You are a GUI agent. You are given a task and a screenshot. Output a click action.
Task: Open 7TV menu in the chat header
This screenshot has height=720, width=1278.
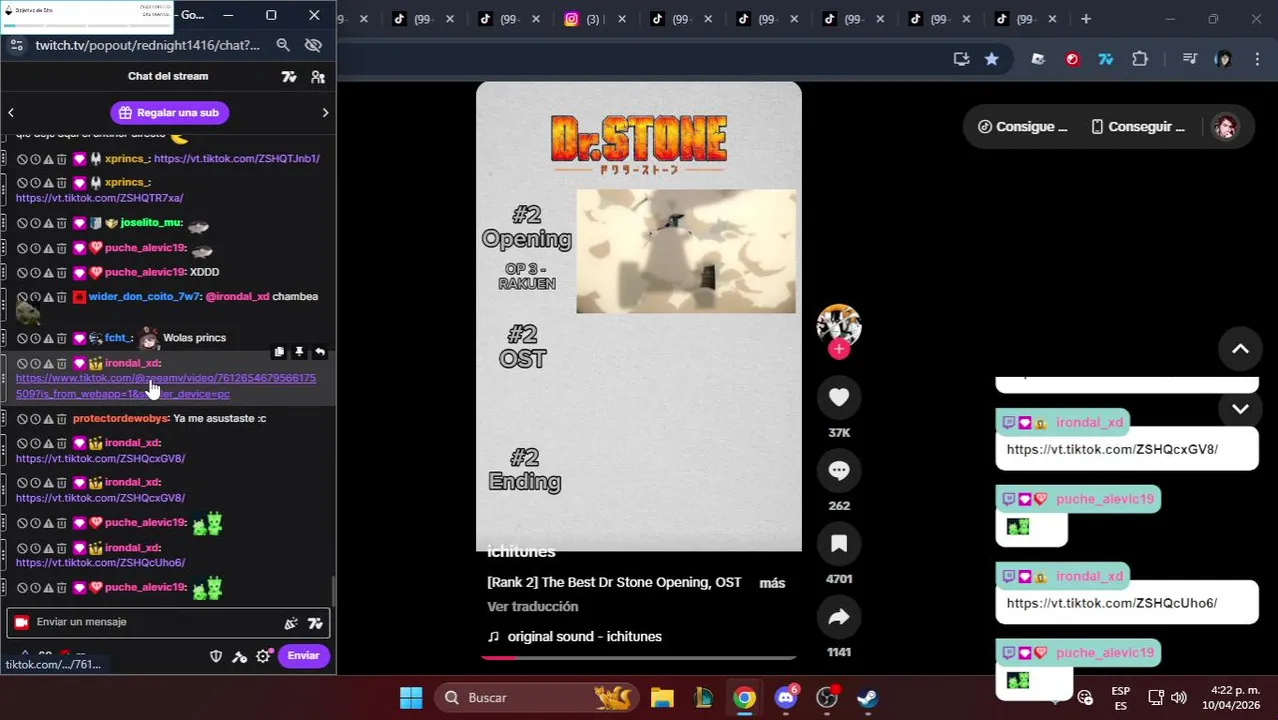point(289,77)
